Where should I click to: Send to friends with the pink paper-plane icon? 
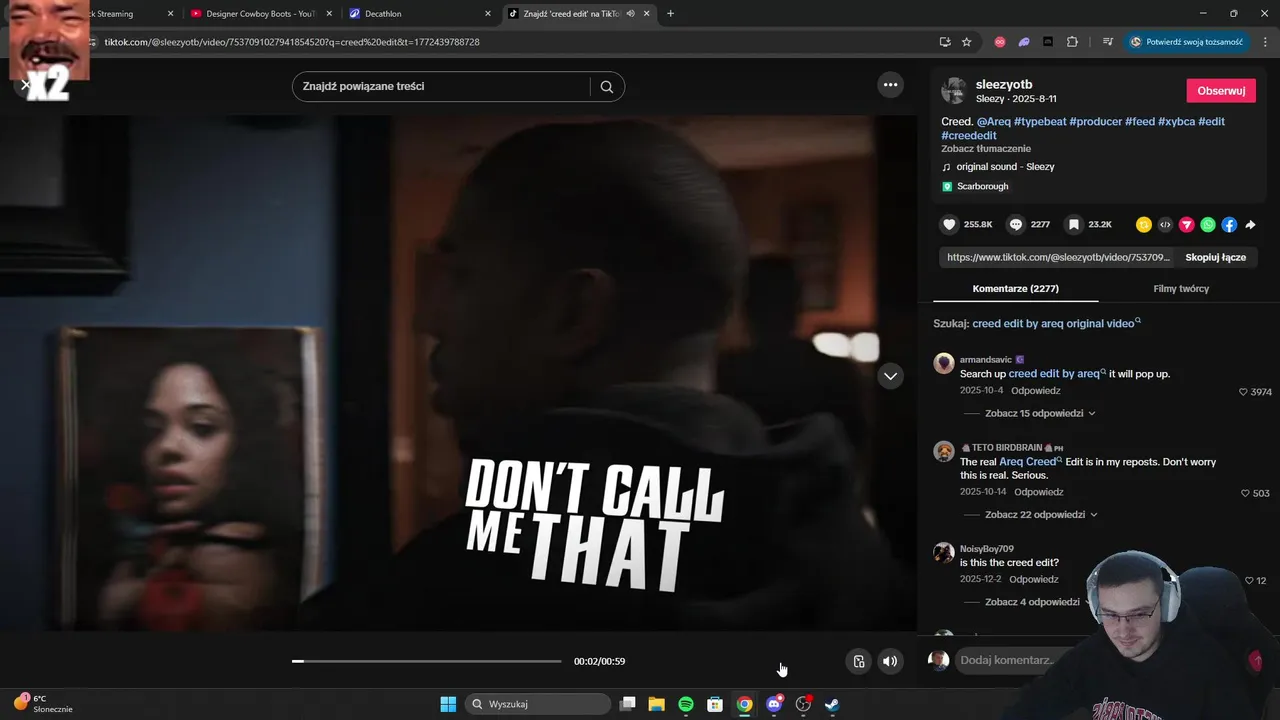point(1187,225)
